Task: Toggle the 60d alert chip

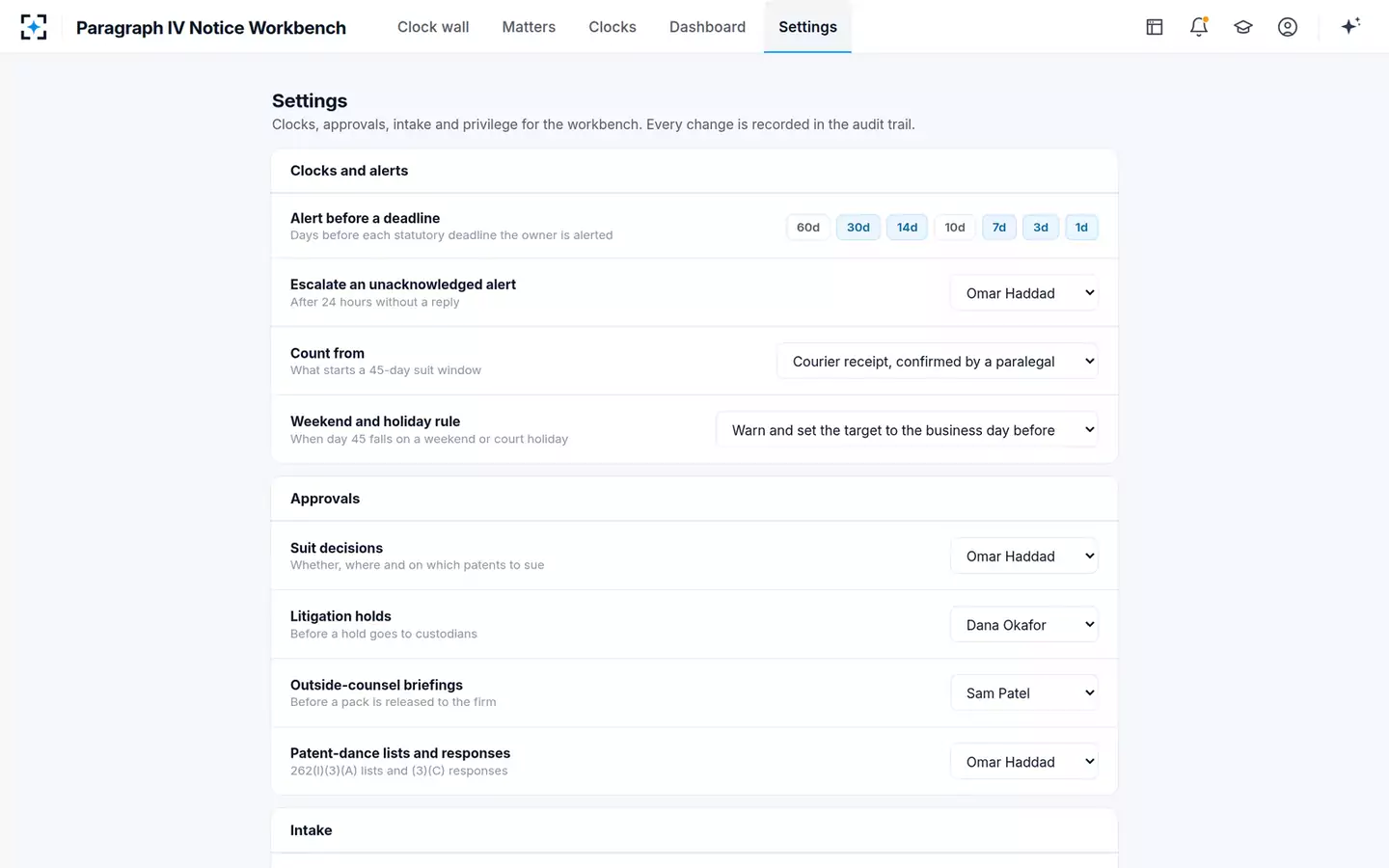Action: pyautogui.click(x=808, y=228)
